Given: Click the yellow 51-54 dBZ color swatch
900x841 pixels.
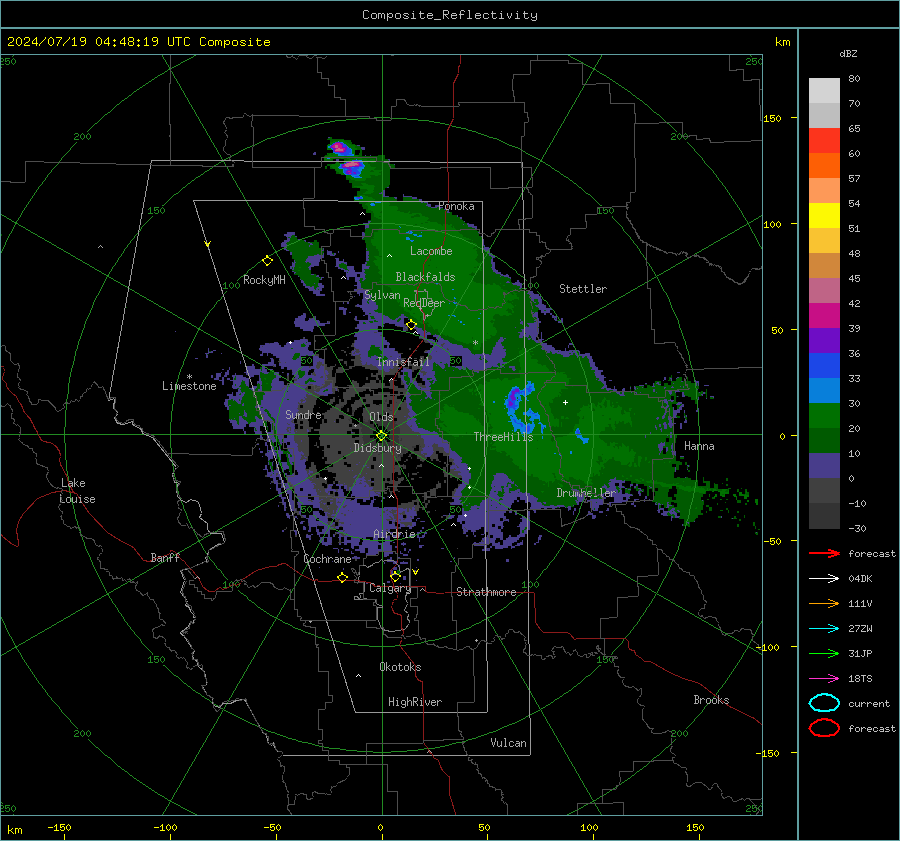Looking at the screenshot, I should coord(824,215).
